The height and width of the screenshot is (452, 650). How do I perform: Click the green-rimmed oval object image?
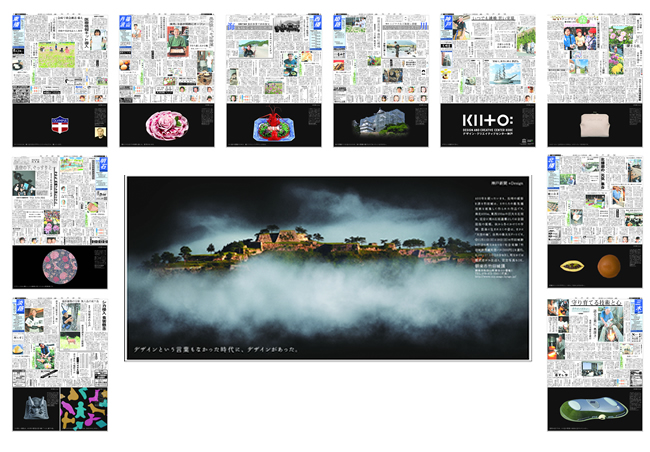pos(594,408)
